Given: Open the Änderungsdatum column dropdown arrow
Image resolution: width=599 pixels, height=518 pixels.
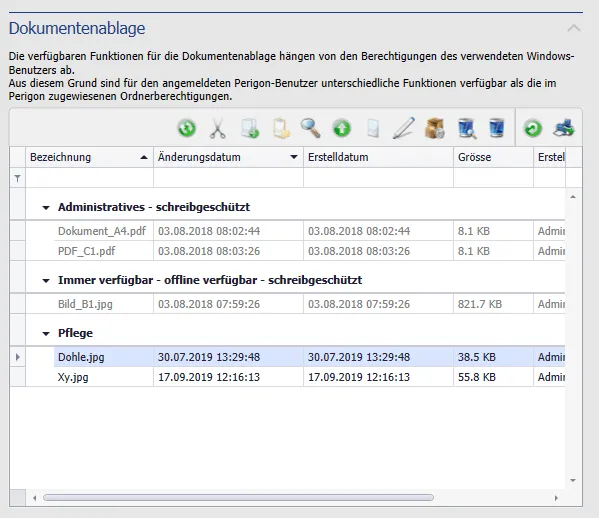Looking at the screenshot, I should [x=294, y=157].
